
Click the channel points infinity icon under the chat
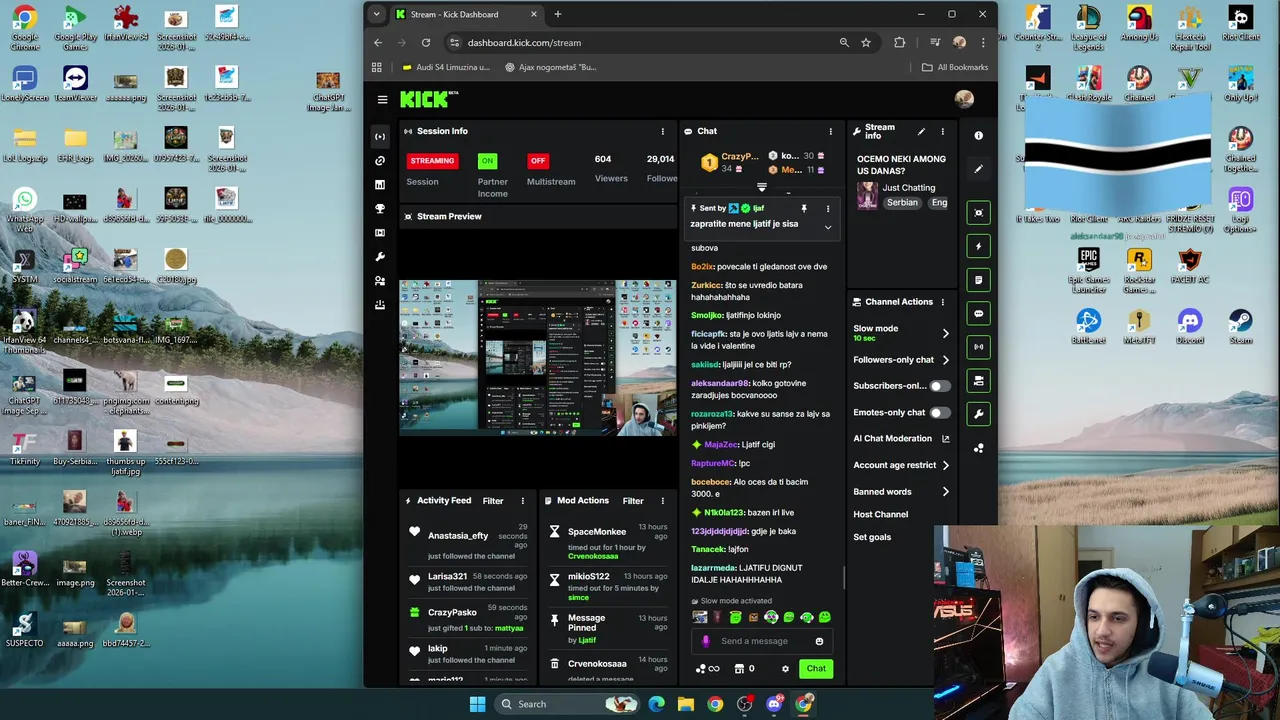707,669
